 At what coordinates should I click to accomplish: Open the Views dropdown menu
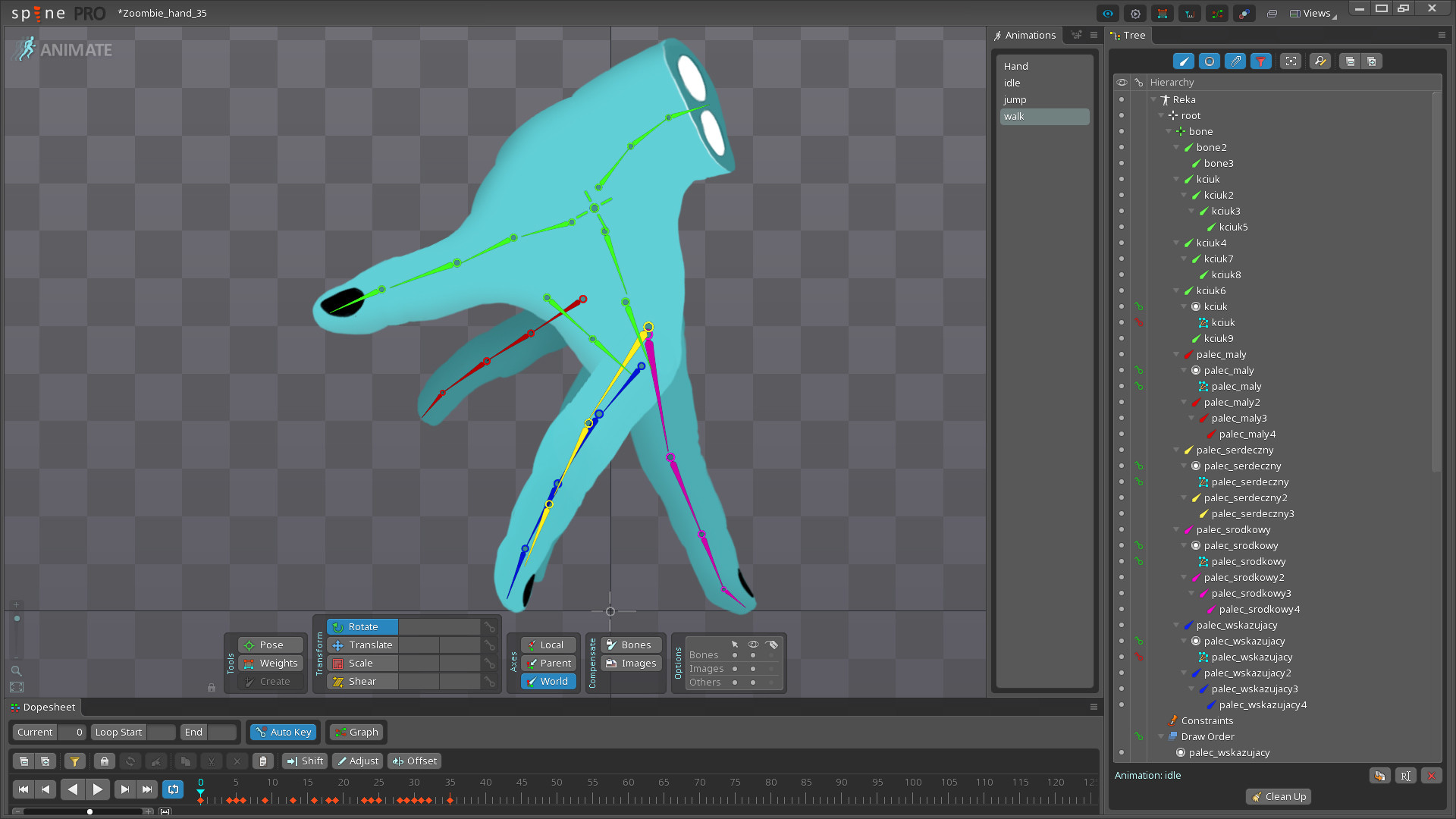point(1313,14)
